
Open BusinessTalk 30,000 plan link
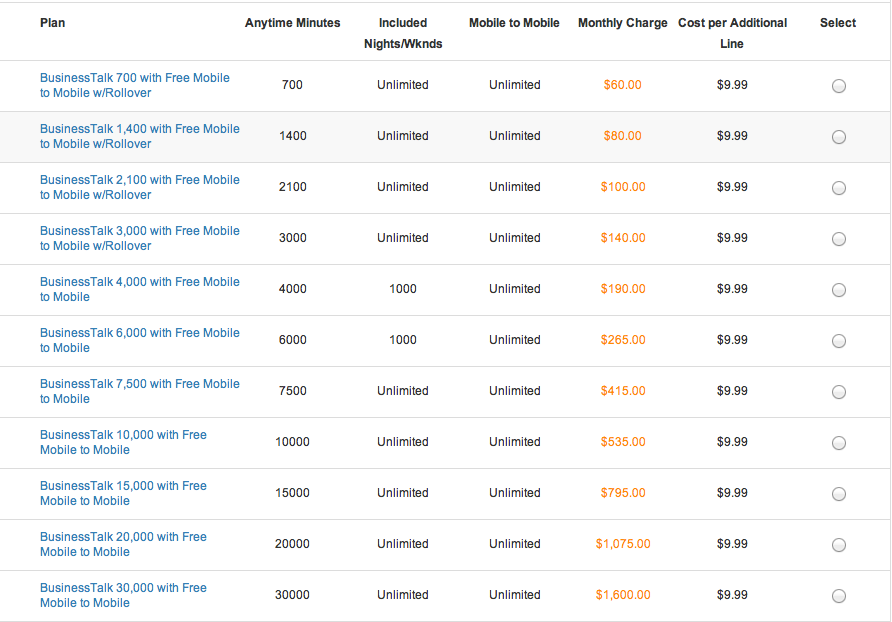point(123,595)
